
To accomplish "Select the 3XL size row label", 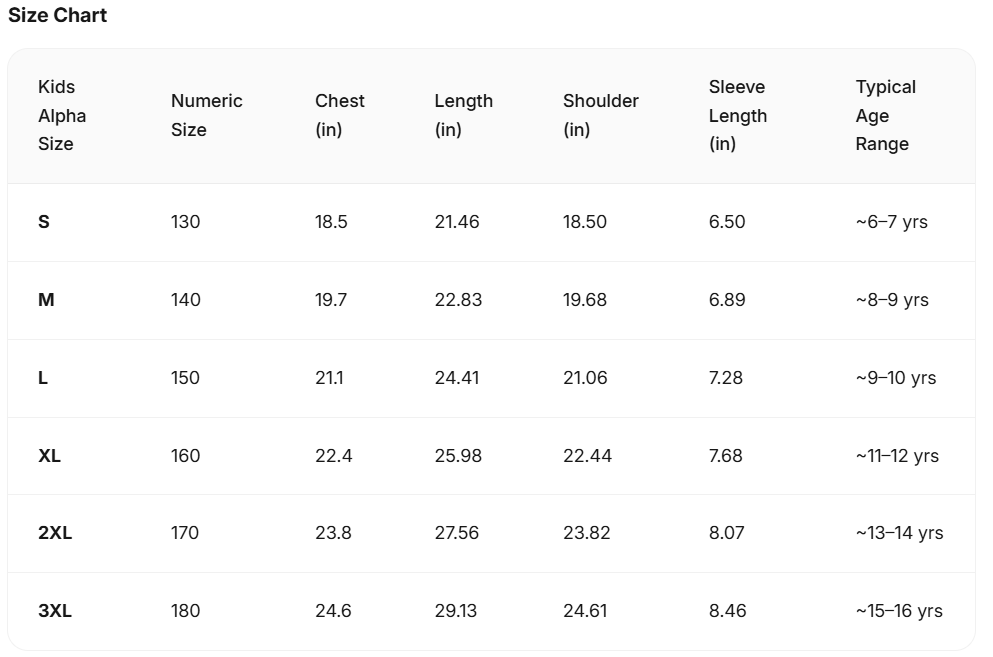I will [55, 611].
